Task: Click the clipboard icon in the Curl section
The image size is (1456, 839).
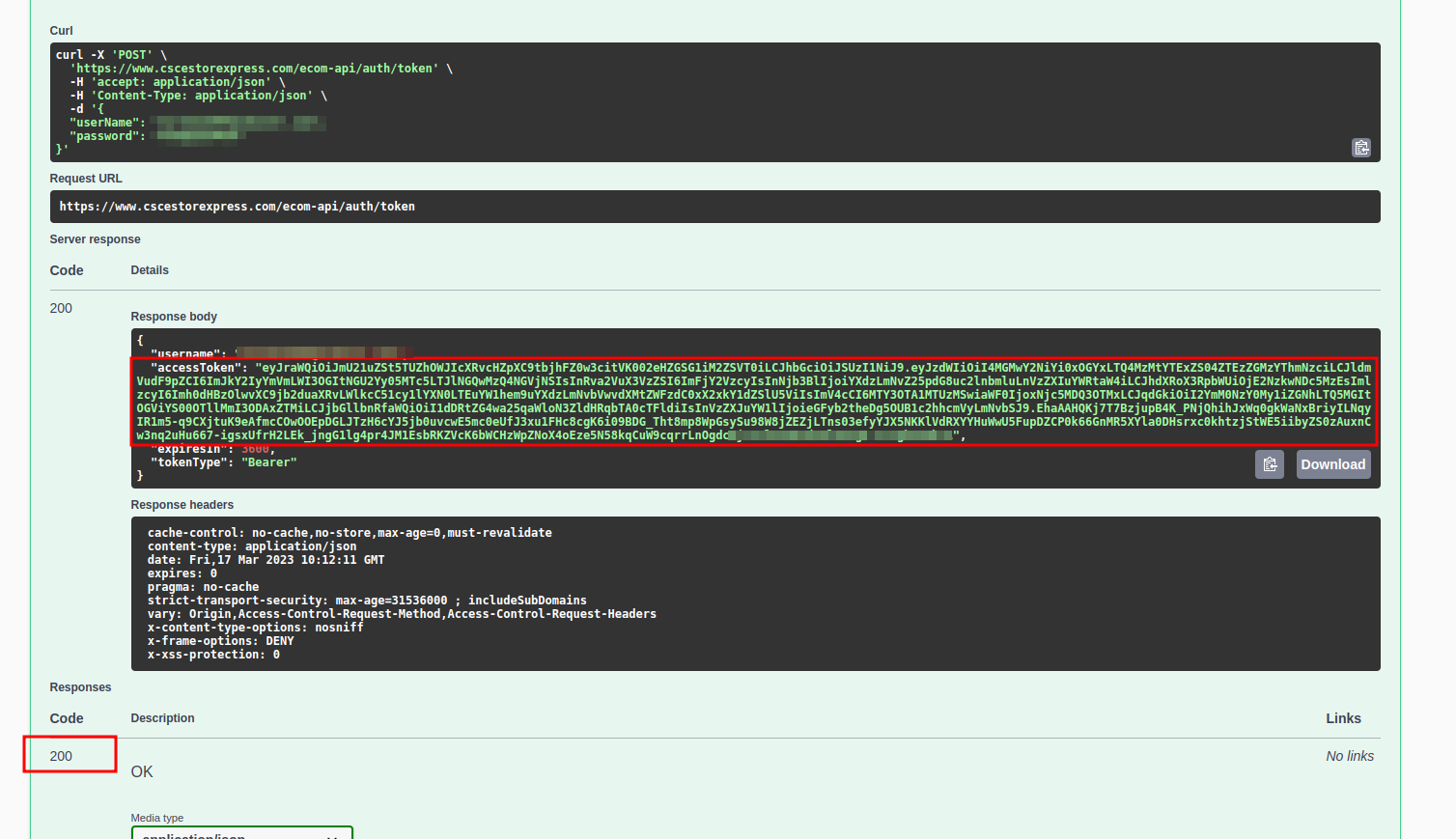Action: pos(1361,148)
